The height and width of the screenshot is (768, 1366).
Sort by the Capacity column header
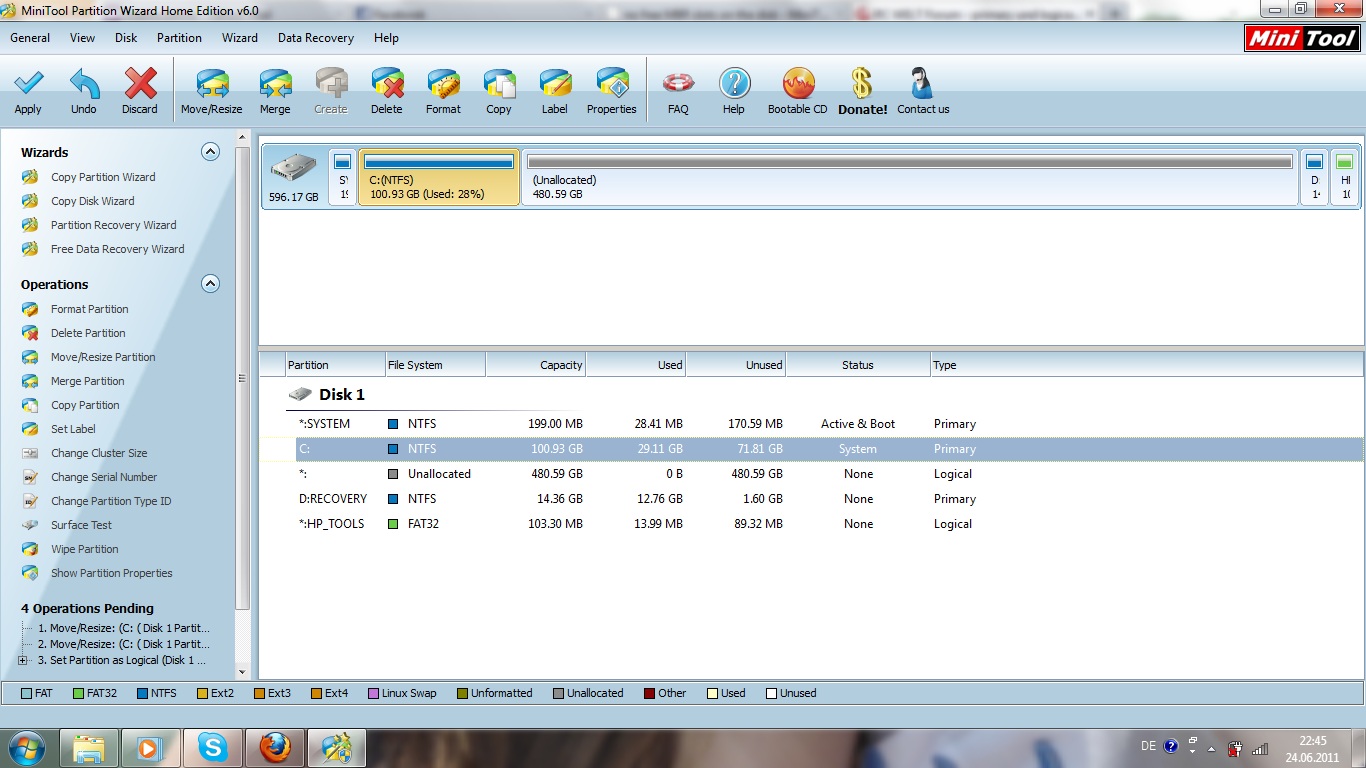pos(536,365)
